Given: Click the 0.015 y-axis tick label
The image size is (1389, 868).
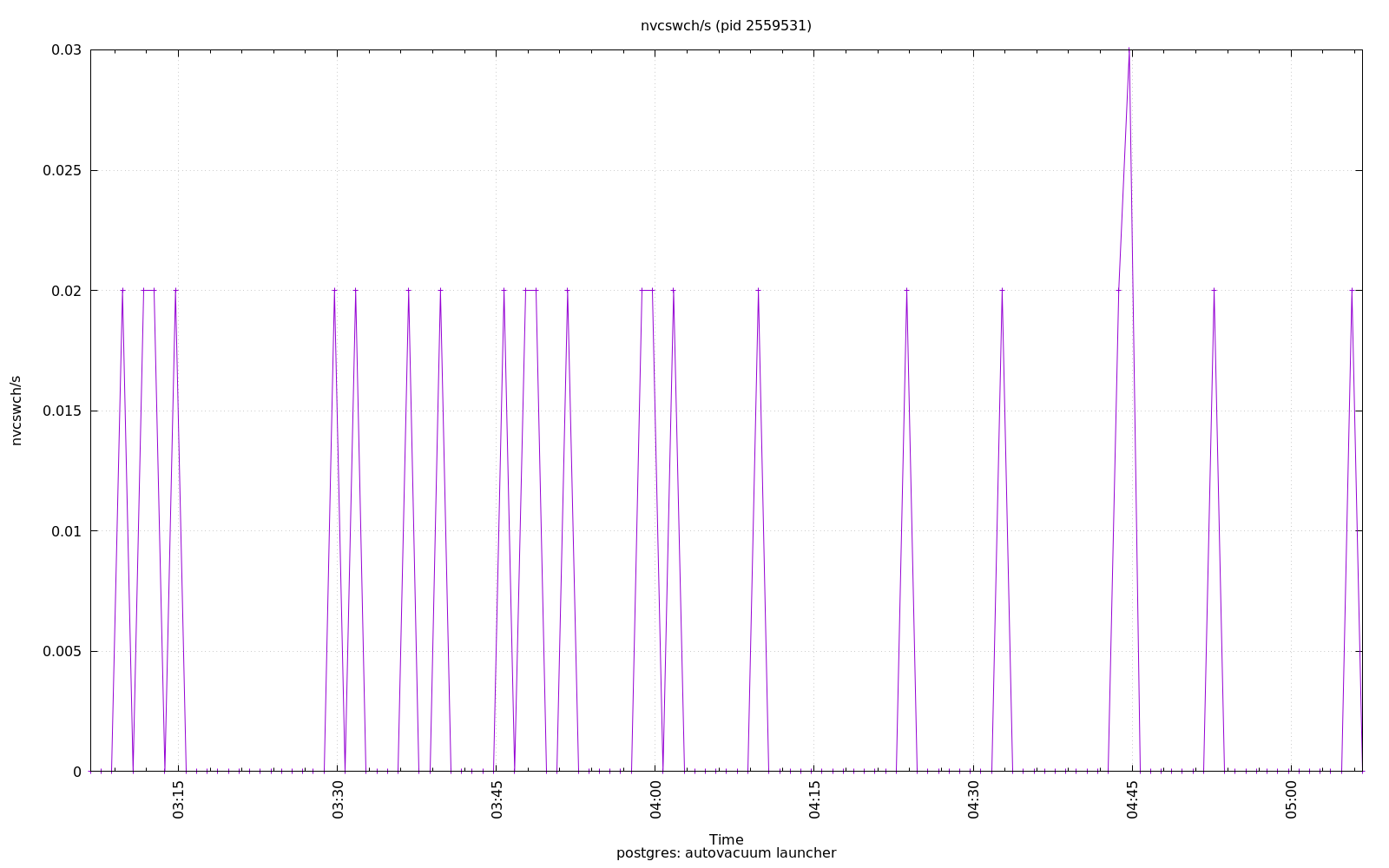Looking at the screenshot, I should click(x=62, y=411).
